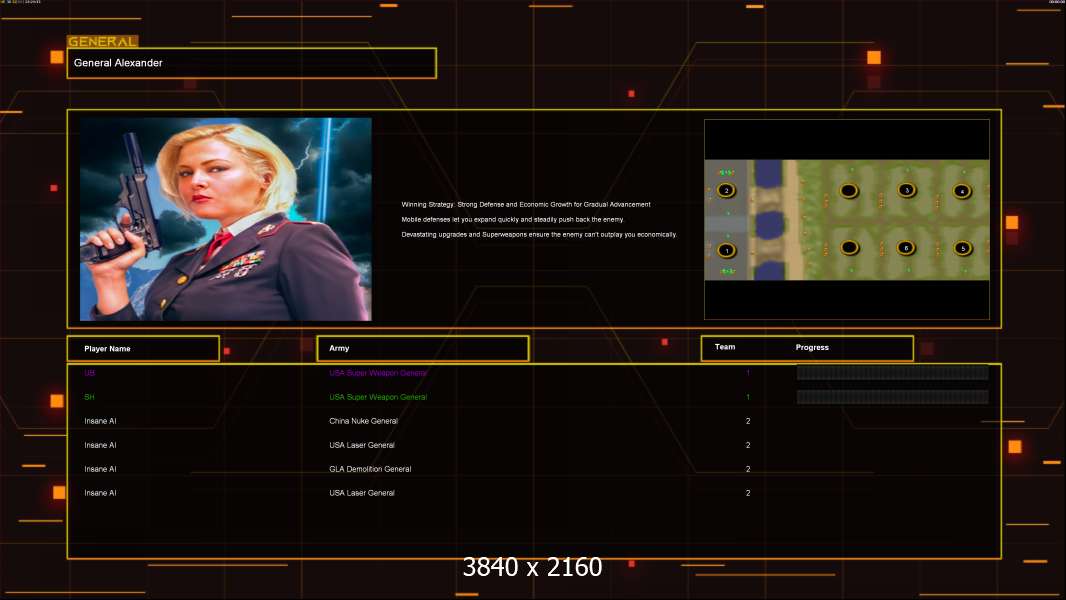Image resolution: width=1066 pixels, height=600 pixels.
Task: Click unnumbered start marker left of marker 6
Action: point(849,248)
